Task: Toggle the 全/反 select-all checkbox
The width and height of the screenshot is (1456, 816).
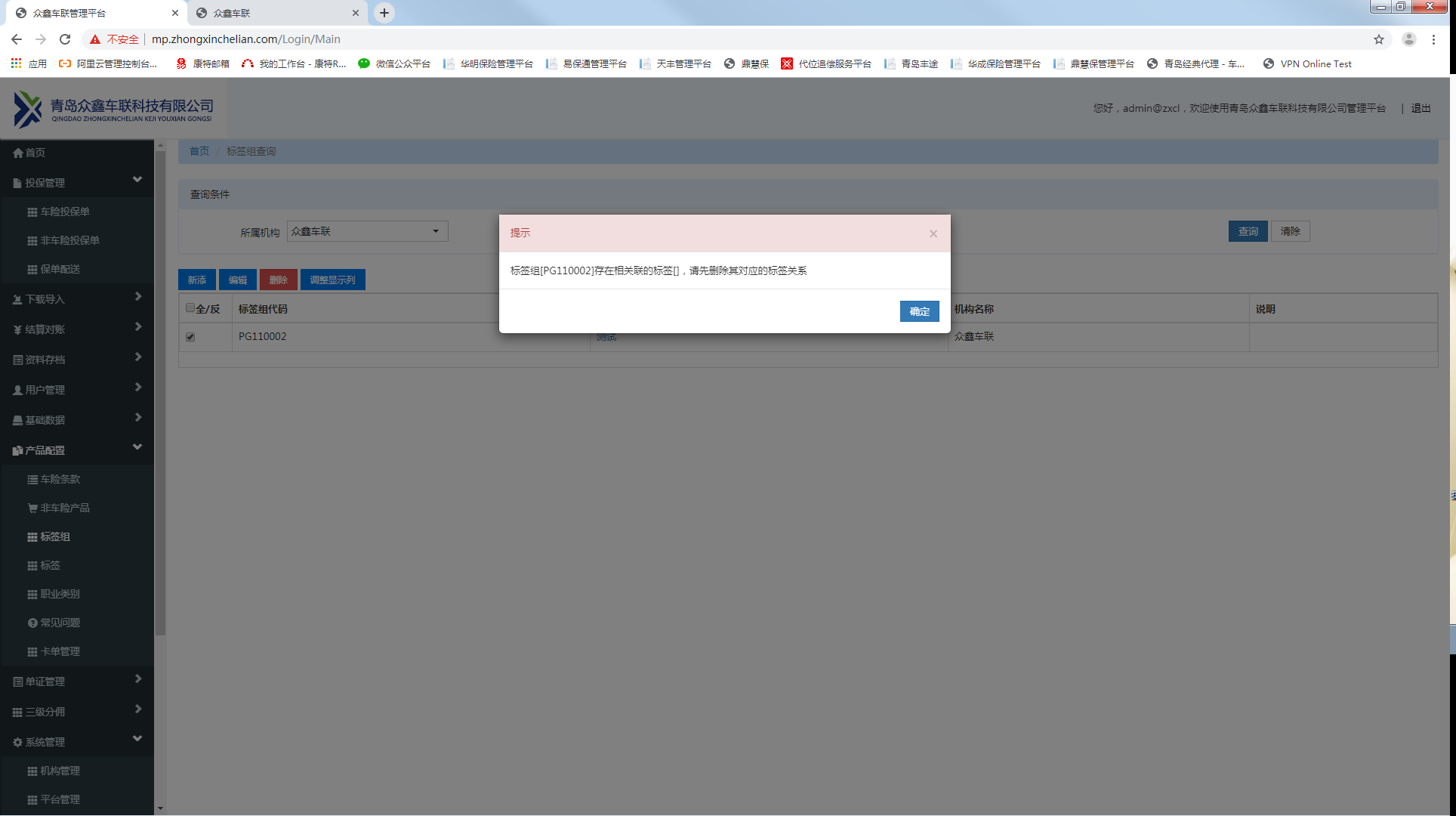Action: [x=190, y=308]
